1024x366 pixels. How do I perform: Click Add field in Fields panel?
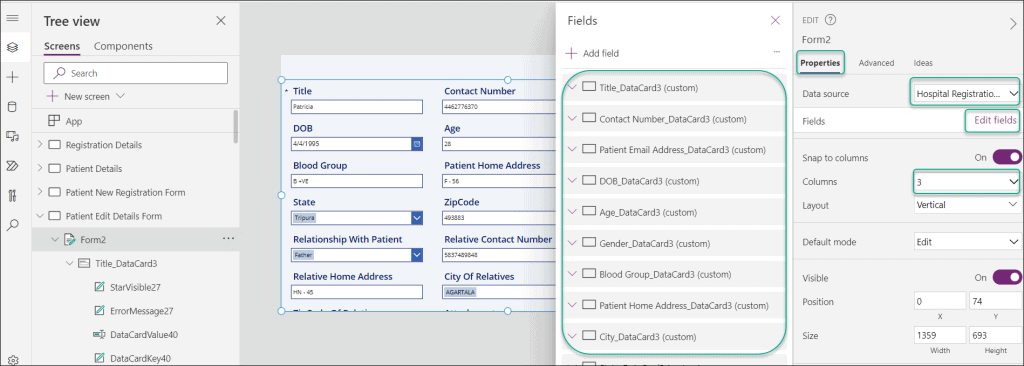(x=592, y=53)
